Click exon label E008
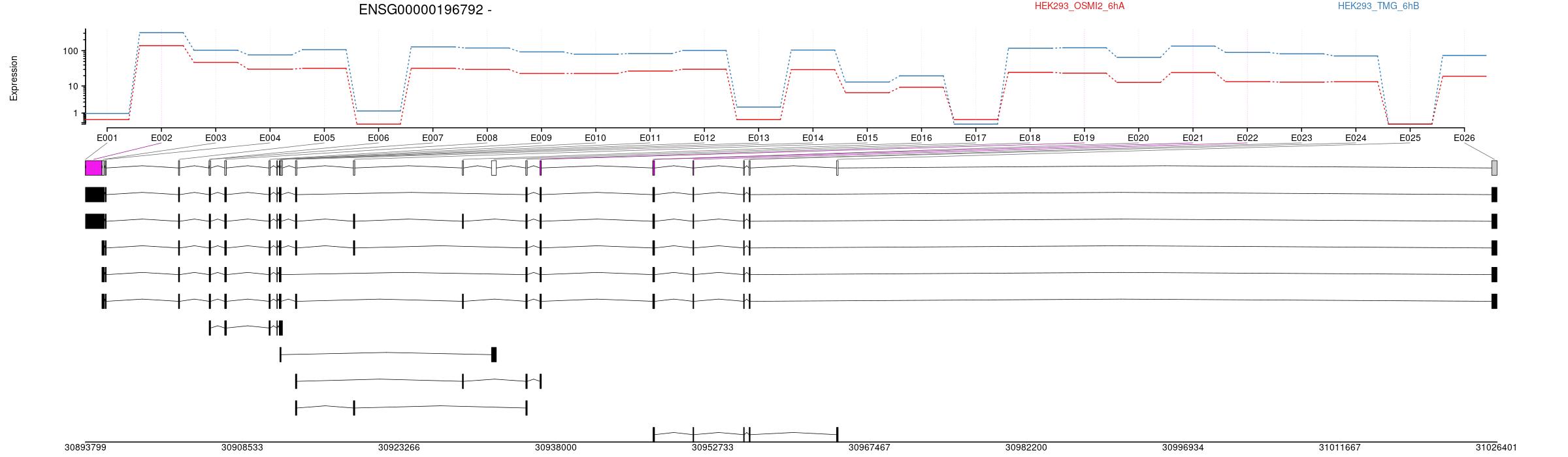This screenshot has height=457, width=1568. click(487, 138)
